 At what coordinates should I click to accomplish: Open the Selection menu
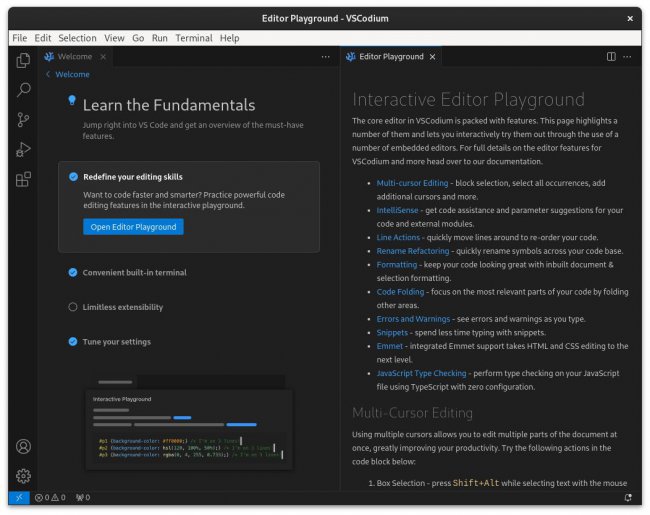coord(78,38)
